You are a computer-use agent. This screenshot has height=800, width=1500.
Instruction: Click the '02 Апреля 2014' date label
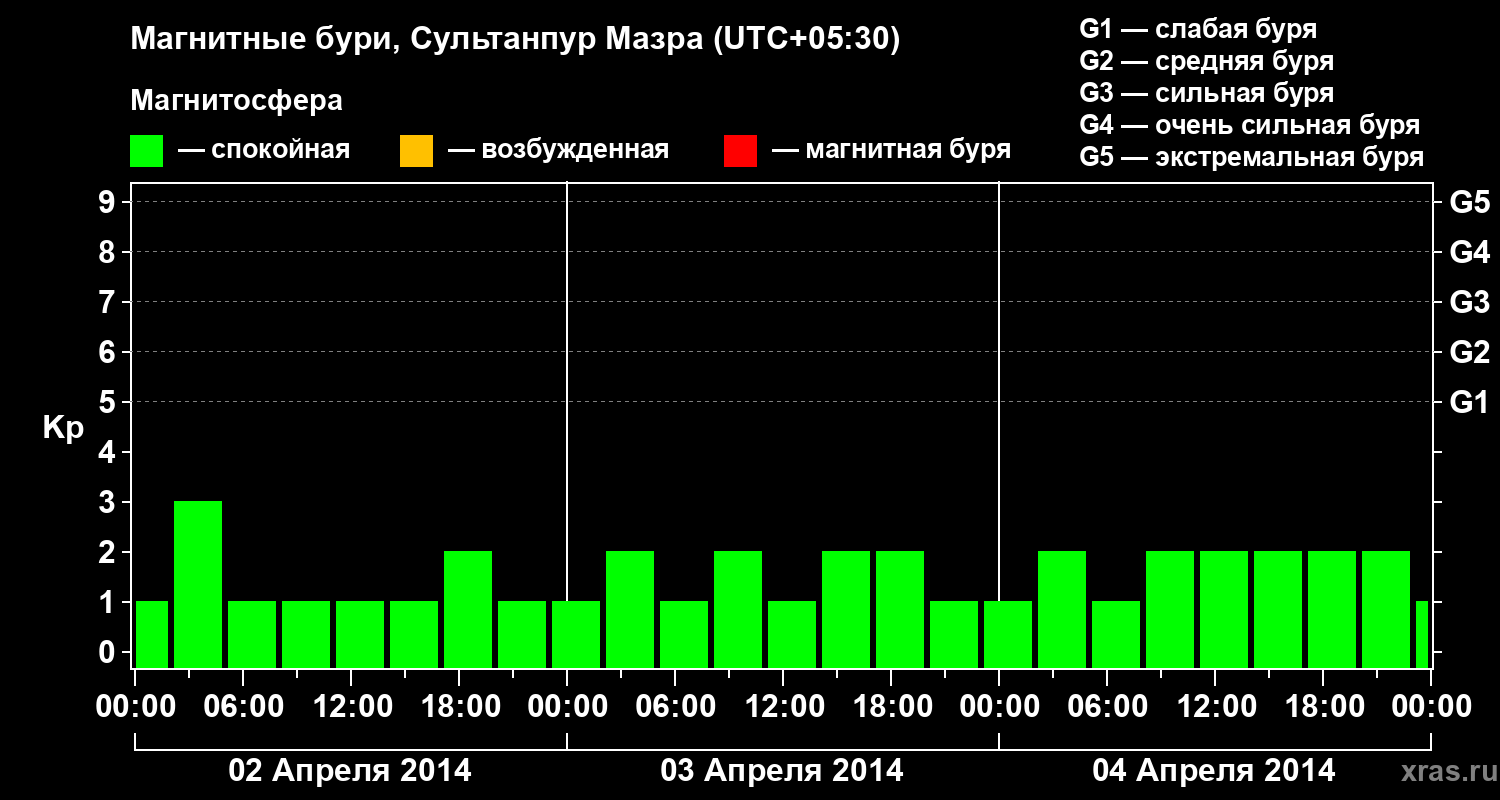[x=350, y=771]
